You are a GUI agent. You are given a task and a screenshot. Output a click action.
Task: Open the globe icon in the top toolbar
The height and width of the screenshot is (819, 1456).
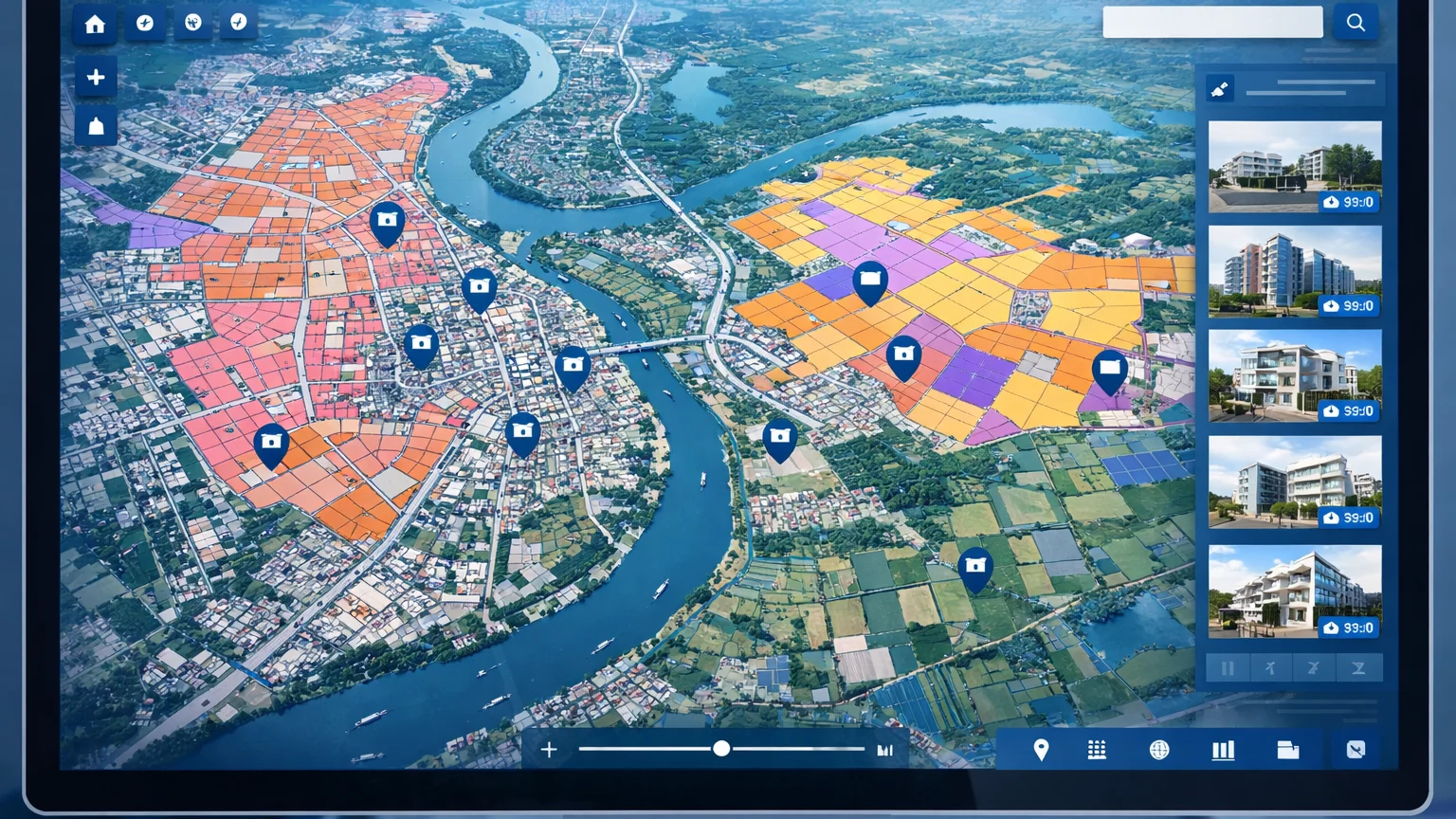[193, 23]
